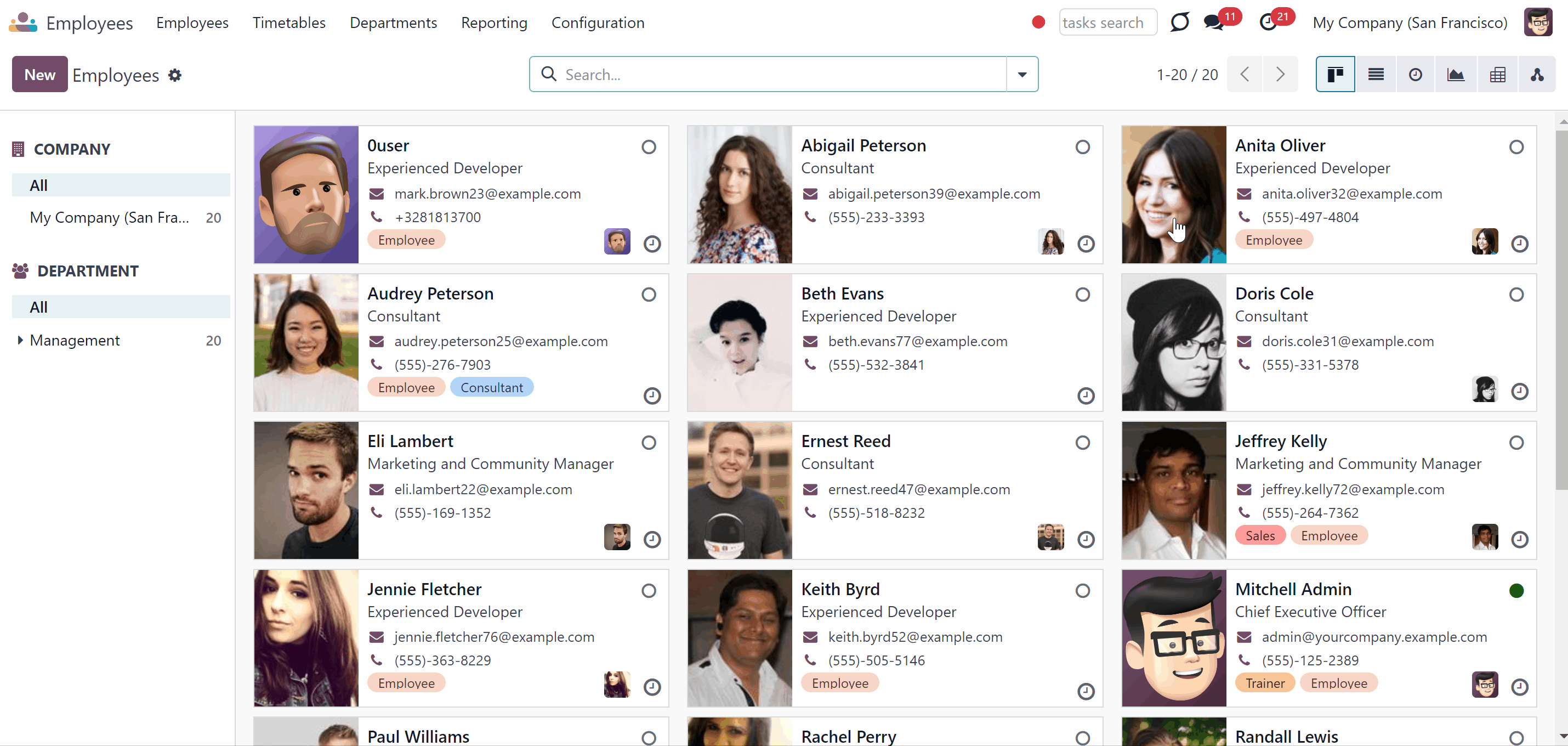The image size is (1568, 746).
Task: Switch to Graph view
Action: point(1456,74)
